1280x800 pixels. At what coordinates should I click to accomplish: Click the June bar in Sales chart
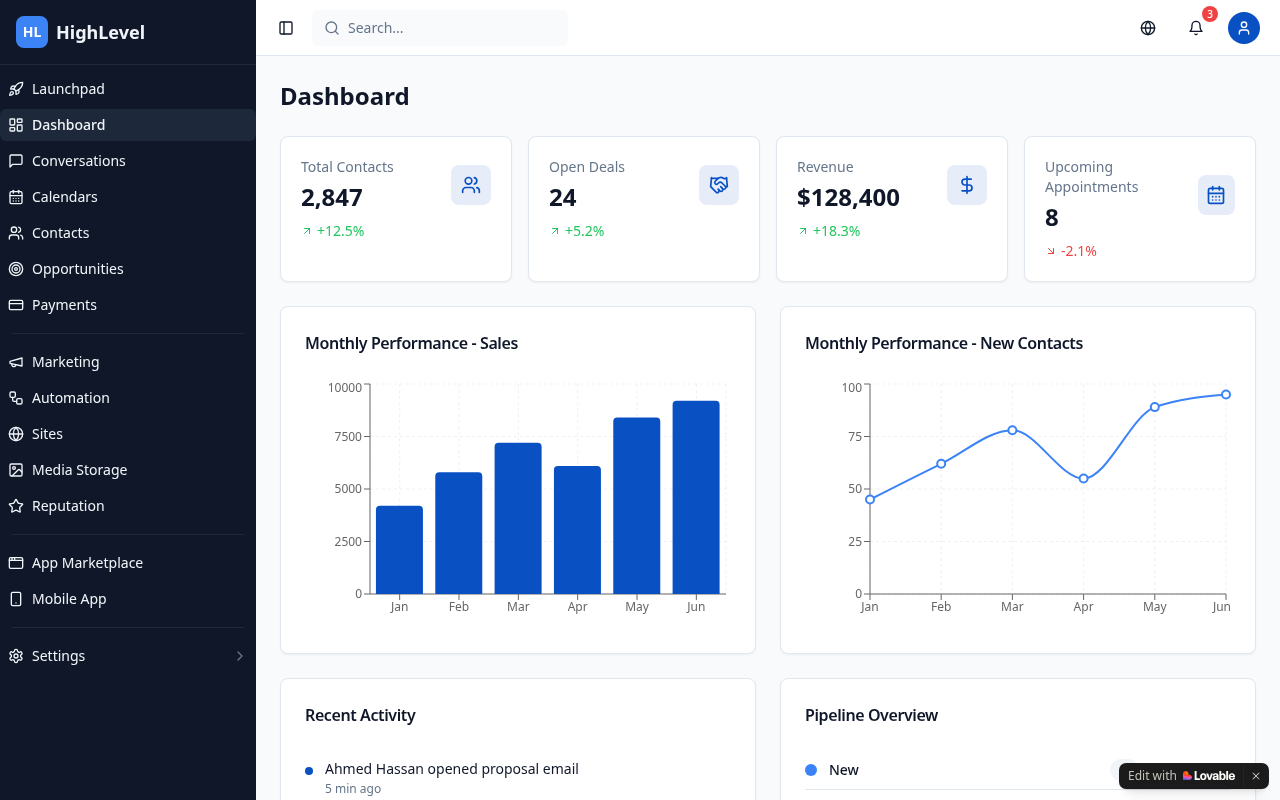pyautogui.click(x=696, y=497)
